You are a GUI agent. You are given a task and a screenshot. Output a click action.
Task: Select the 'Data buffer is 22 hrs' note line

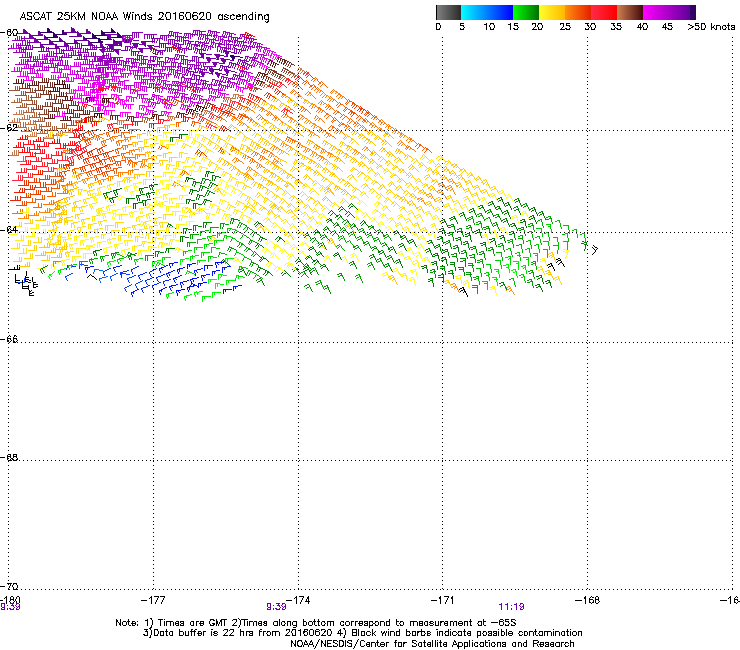[x=362, y=633]
